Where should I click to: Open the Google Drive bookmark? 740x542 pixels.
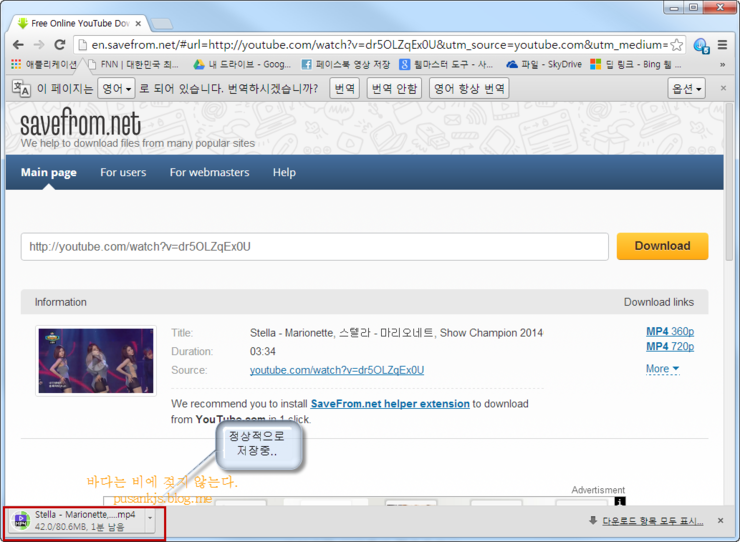(243, 64)
